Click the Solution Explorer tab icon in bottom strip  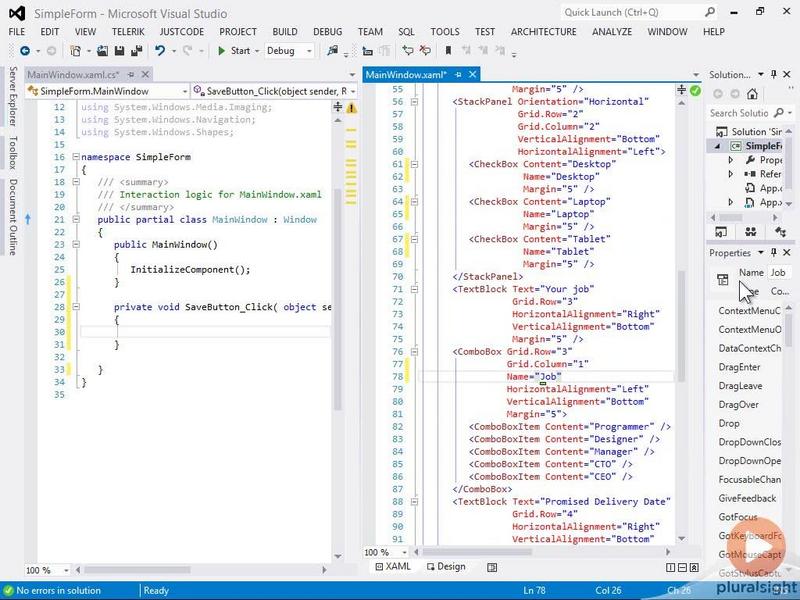point(721,232)
